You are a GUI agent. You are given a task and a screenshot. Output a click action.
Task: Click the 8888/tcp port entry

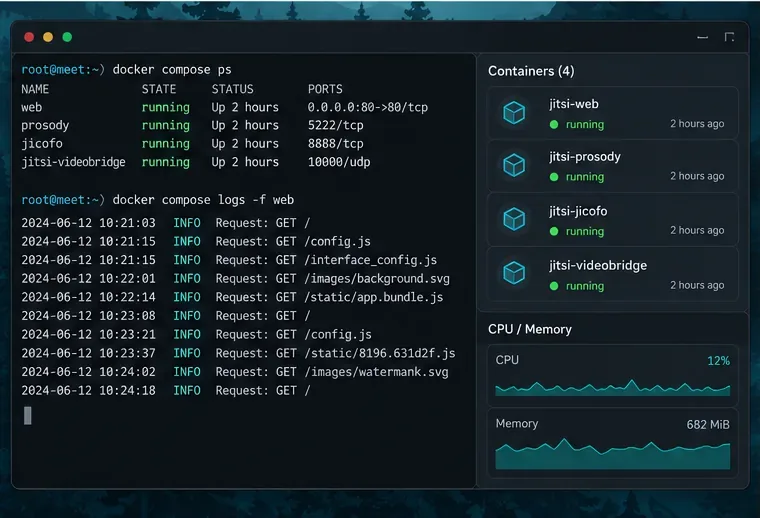pos(336,144)
